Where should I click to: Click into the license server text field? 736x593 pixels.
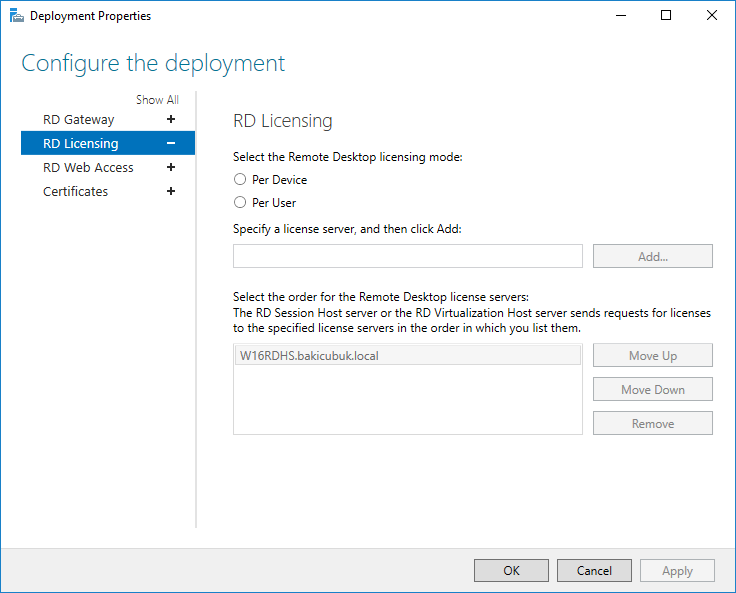pyautogui.click(x=407, y=256)
